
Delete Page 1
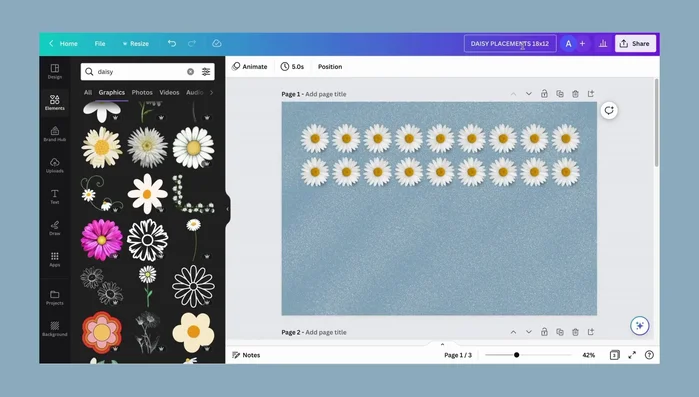[x=576, y=94]
